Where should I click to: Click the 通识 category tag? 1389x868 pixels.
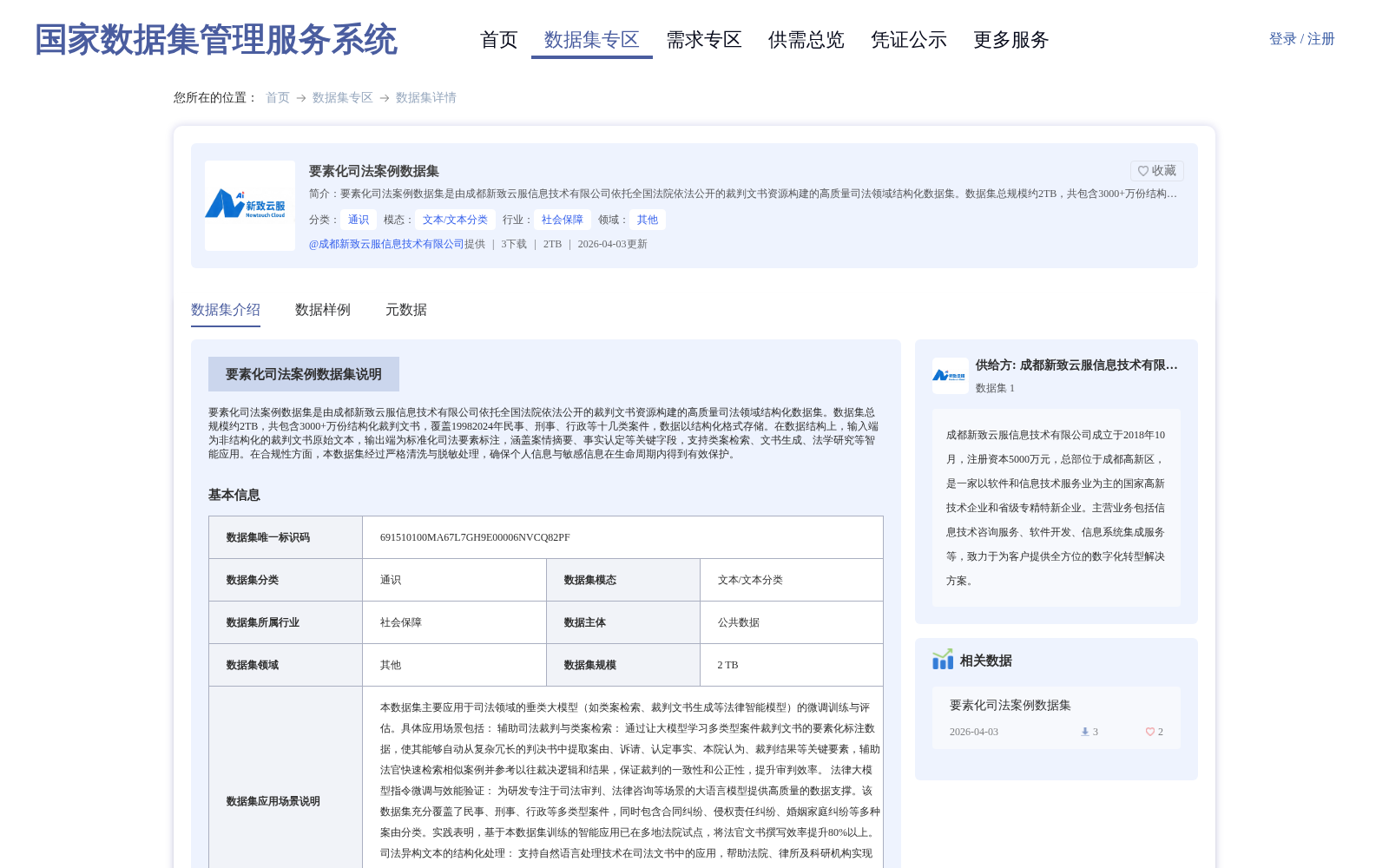click(x=359, y=220)
